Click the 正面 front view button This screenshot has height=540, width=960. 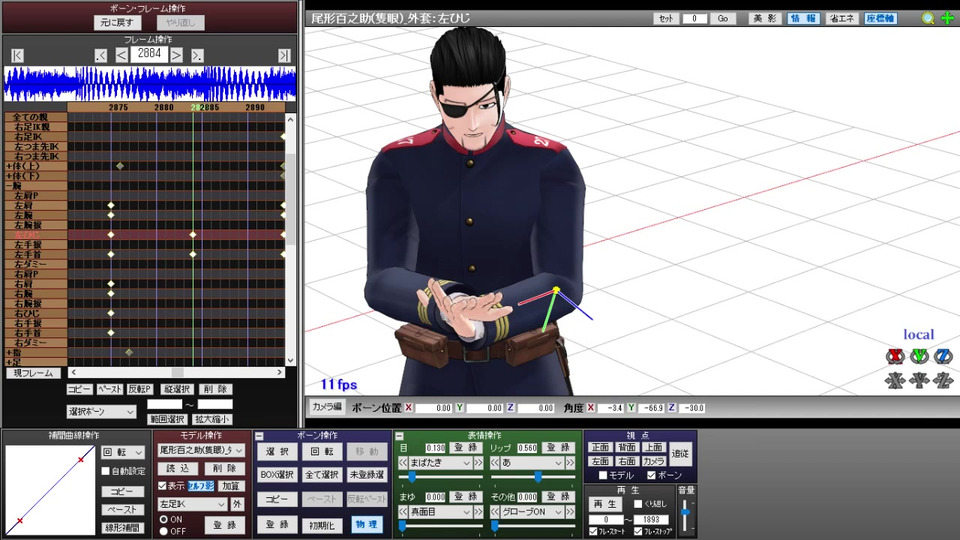[x=600, y=447]
